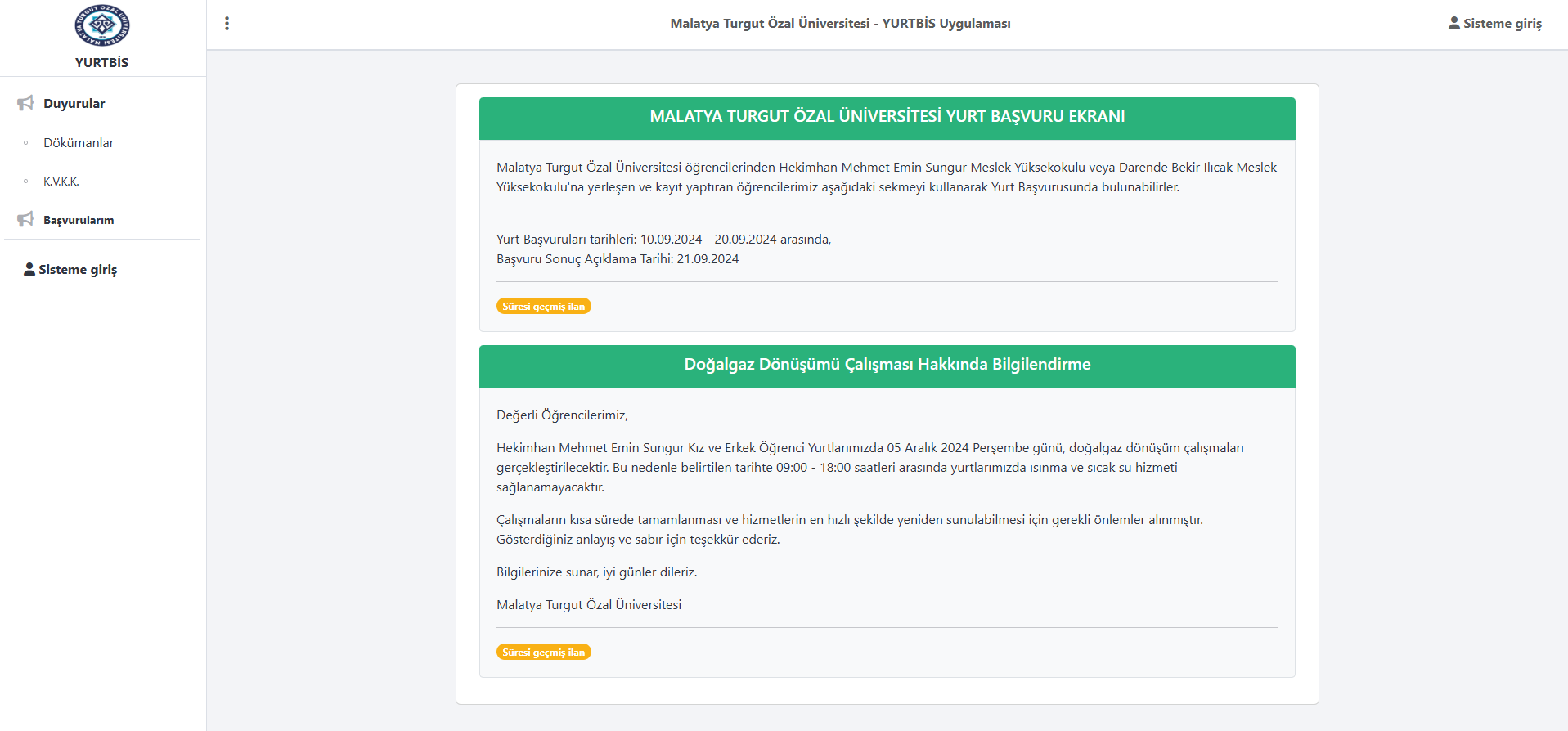Image resolution: width=1568 pixels, height=731 pixels.
Task: Click the YURTBİS university logo
Action: point(102,25)
